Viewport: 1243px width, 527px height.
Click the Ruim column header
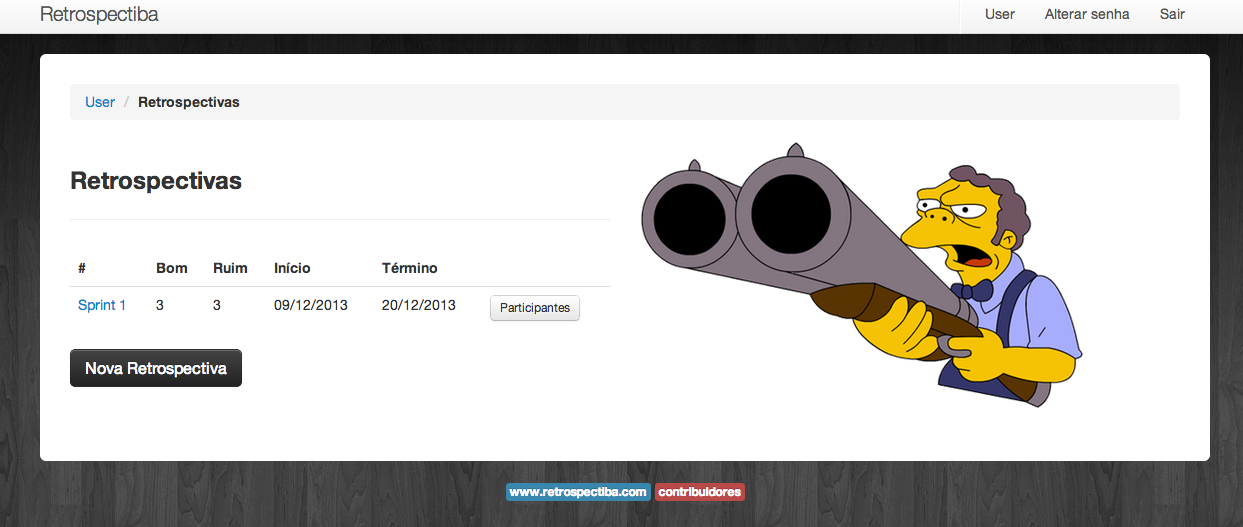coord(230,268)
